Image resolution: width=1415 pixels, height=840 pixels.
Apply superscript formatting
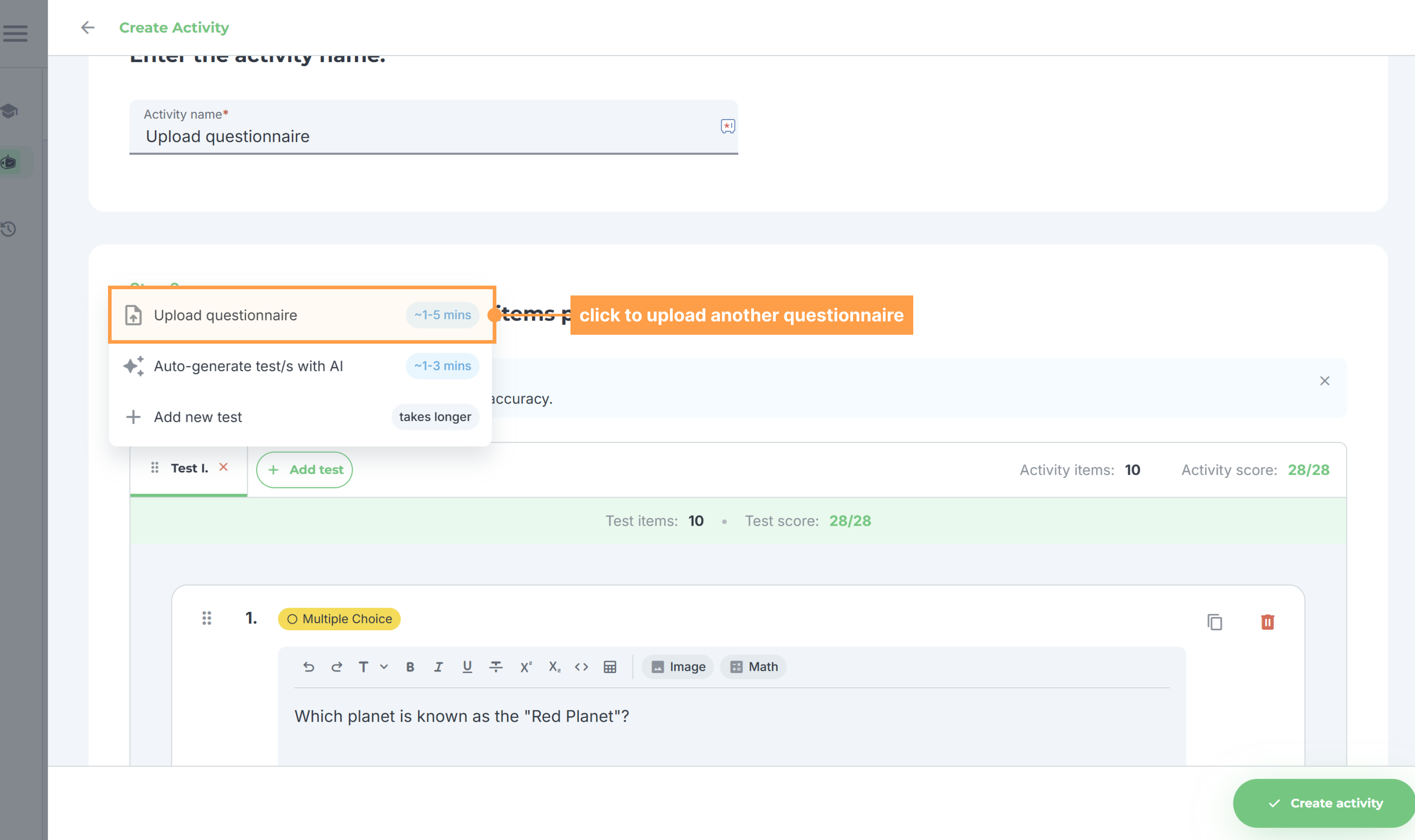click(x=526, y=667)
